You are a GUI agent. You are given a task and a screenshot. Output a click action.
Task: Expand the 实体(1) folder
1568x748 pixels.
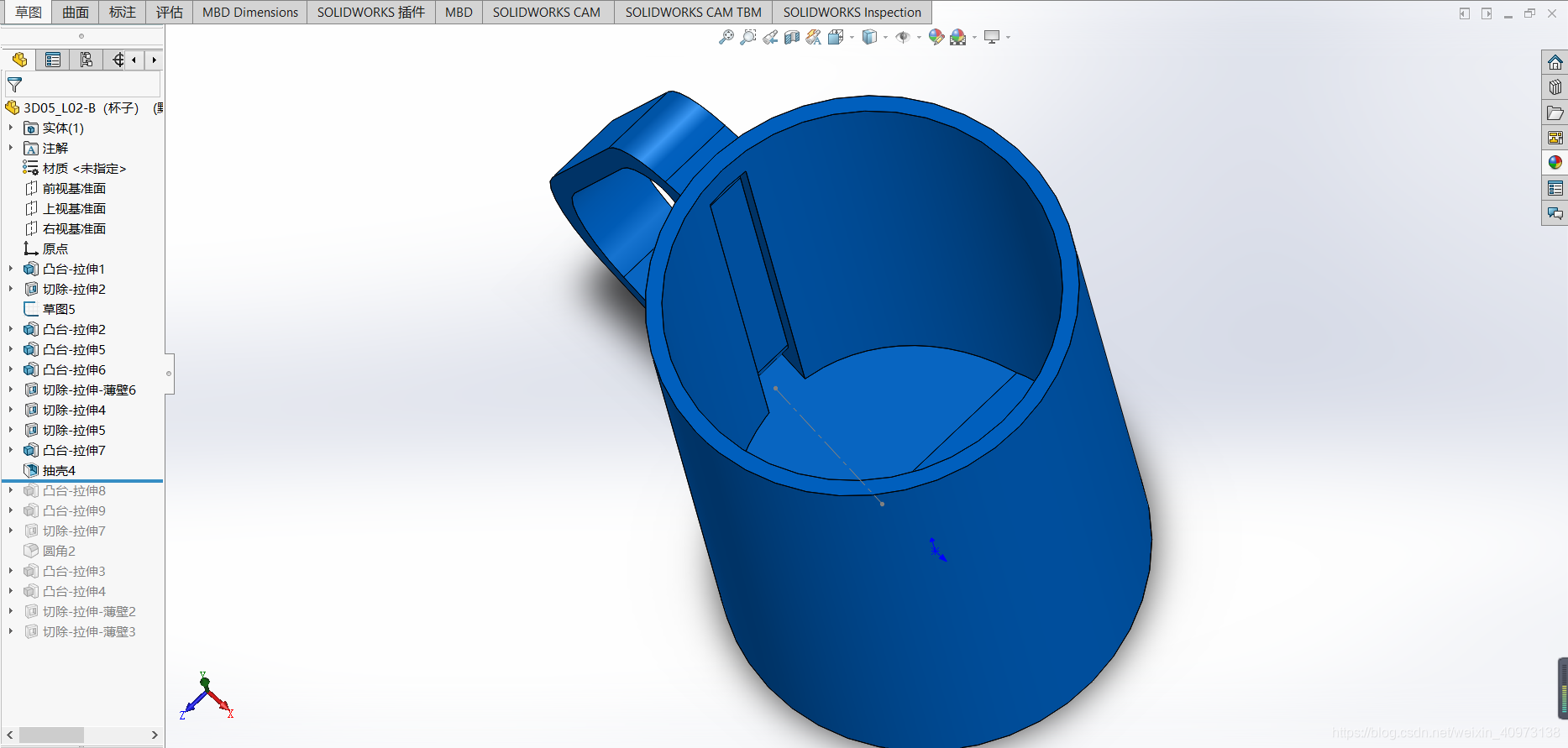pos(10,128)
